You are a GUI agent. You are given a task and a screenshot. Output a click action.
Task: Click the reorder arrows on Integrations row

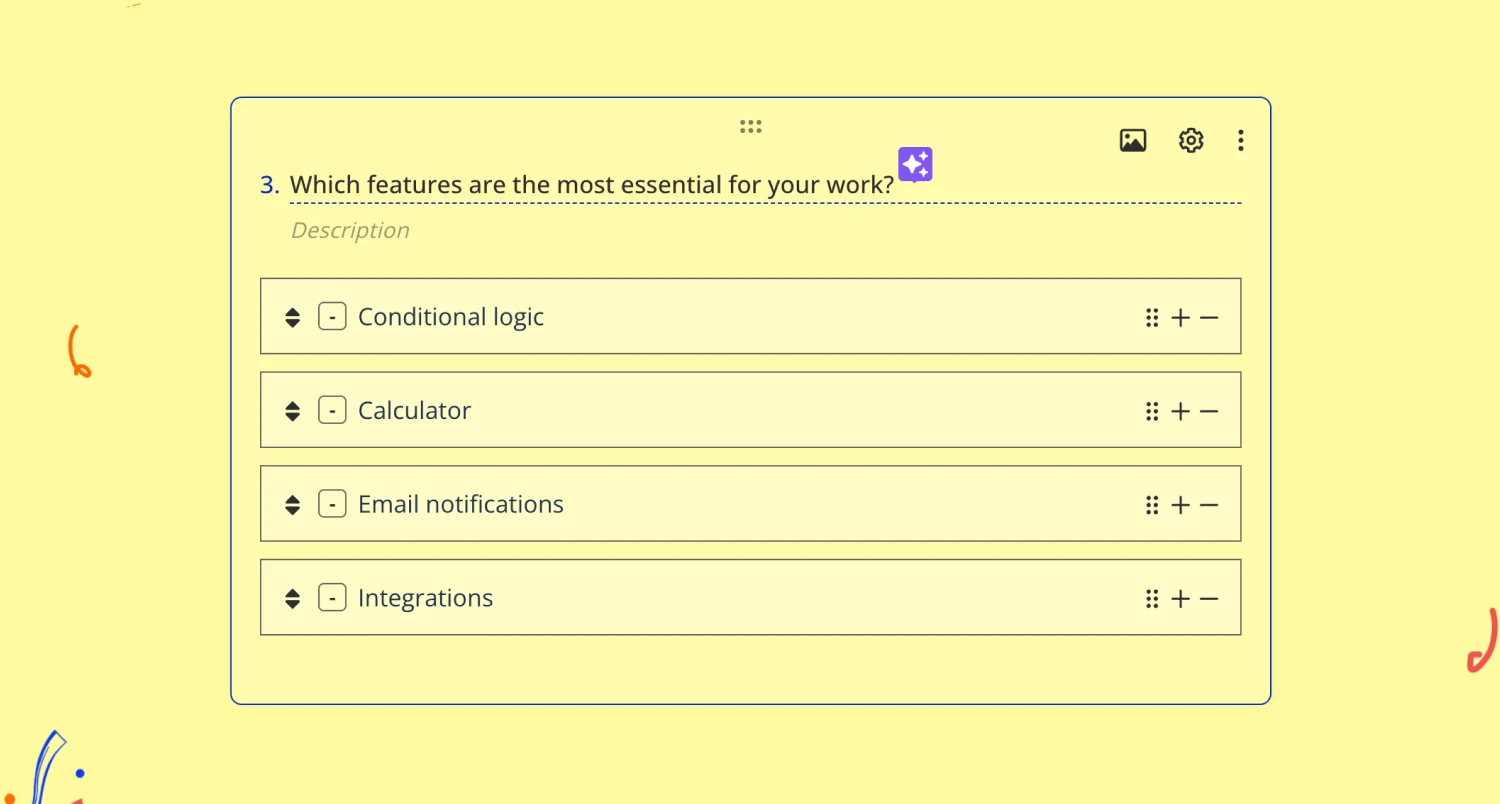[292, 598]
